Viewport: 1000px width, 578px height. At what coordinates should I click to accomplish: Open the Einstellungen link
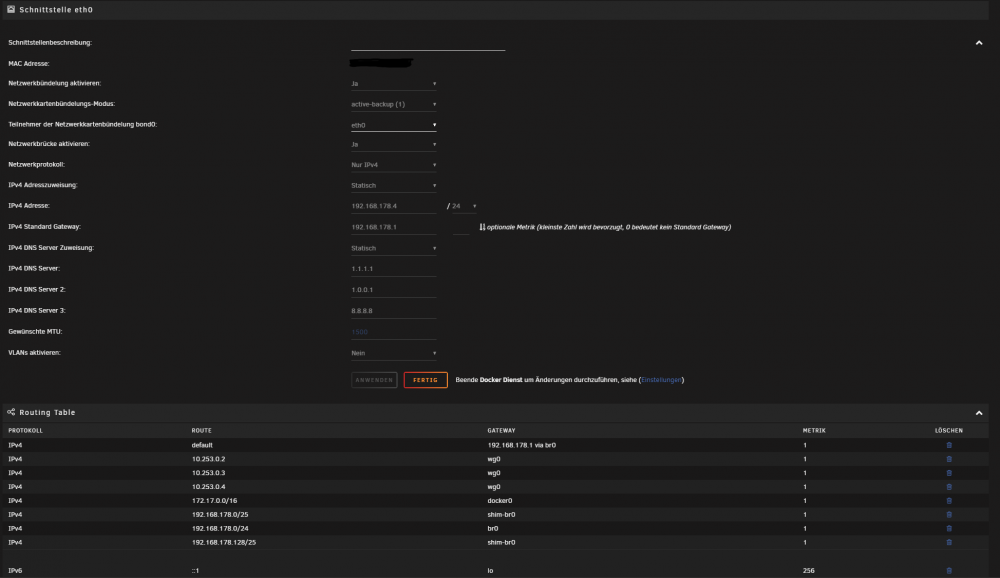point(661,380)
